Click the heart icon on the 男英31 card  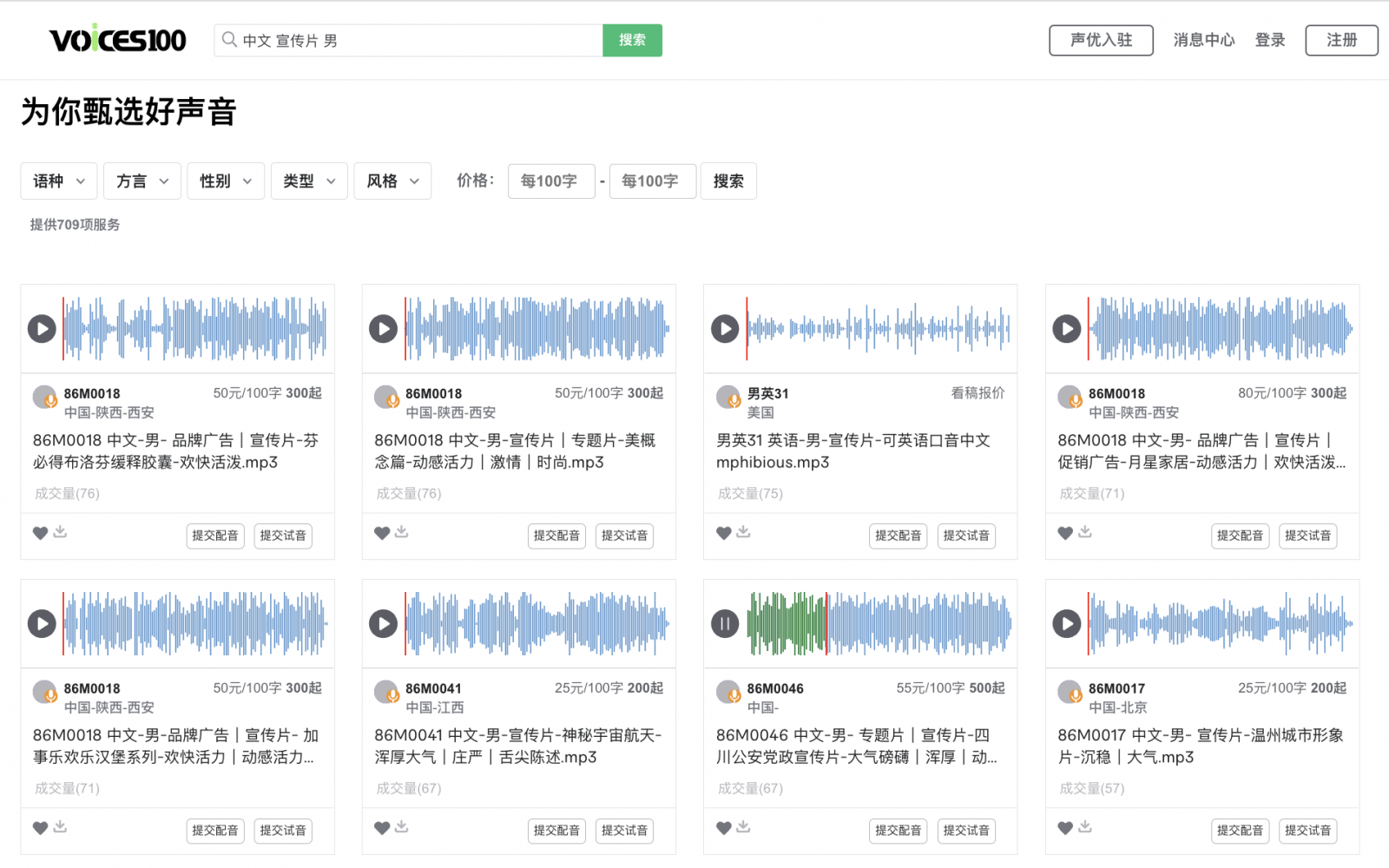pyautogui.click(x=723, y=533)
